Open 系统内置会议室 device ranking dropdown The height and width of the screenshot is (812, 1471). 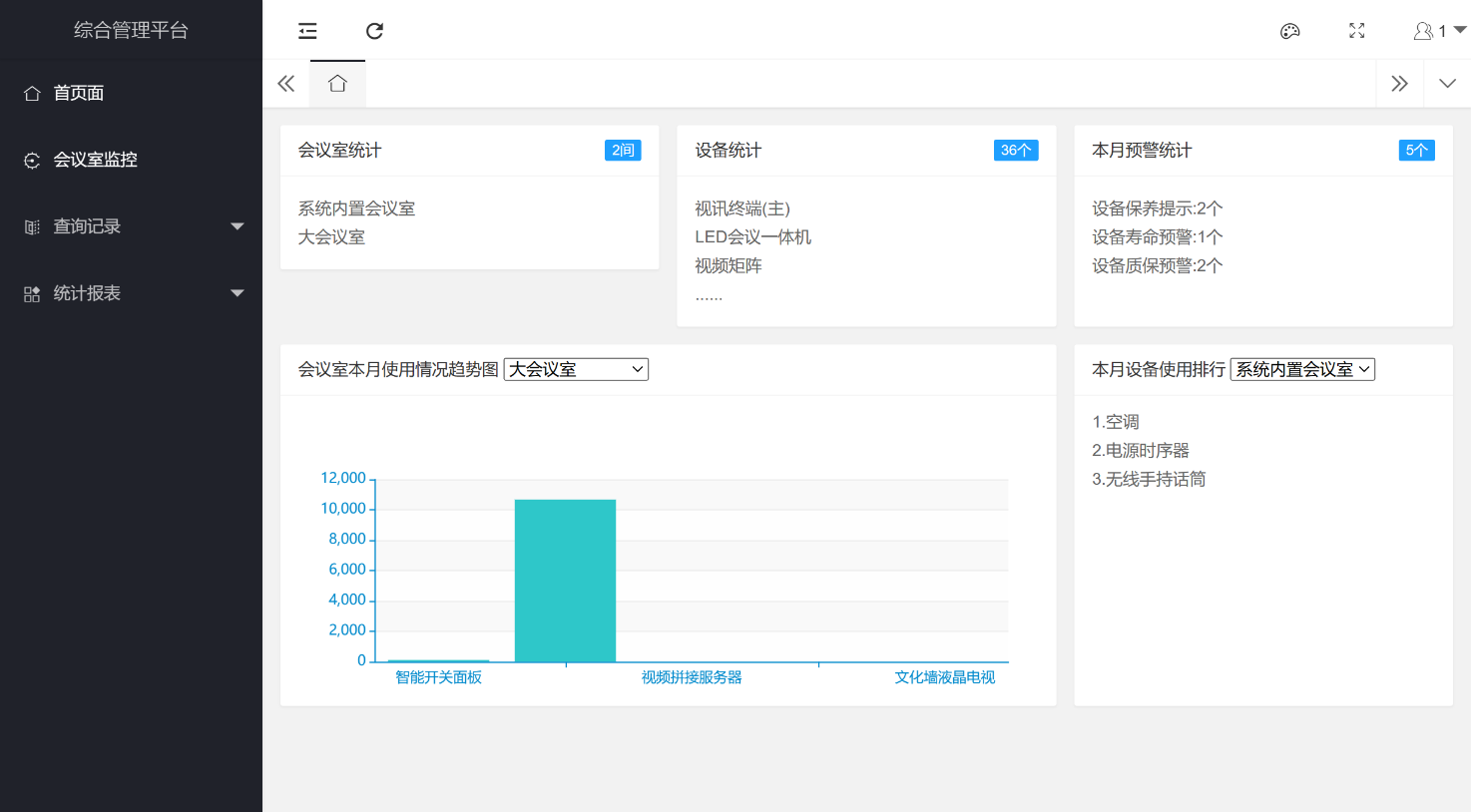tap(1302, 370)
